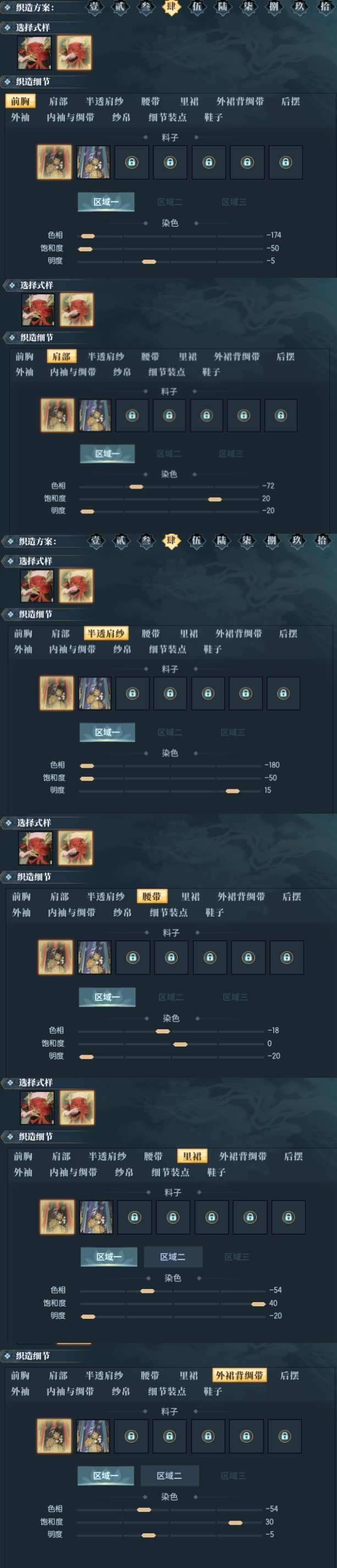Choose scheme 叁 in the second 织造方案 row
Screen dimensions: 337x1568
coord(146,540)
